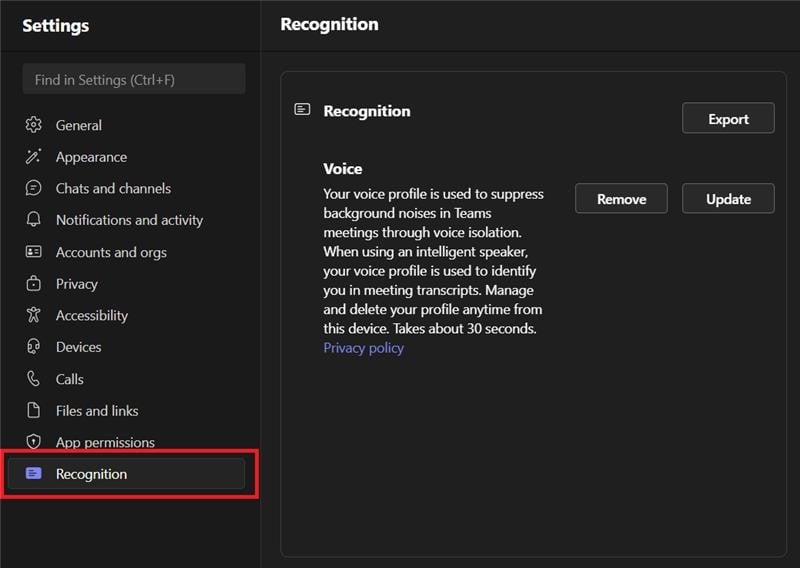This screenshot has width=800, height=568.
Task: Go to Notifications and activity settings
Action: 129,220
